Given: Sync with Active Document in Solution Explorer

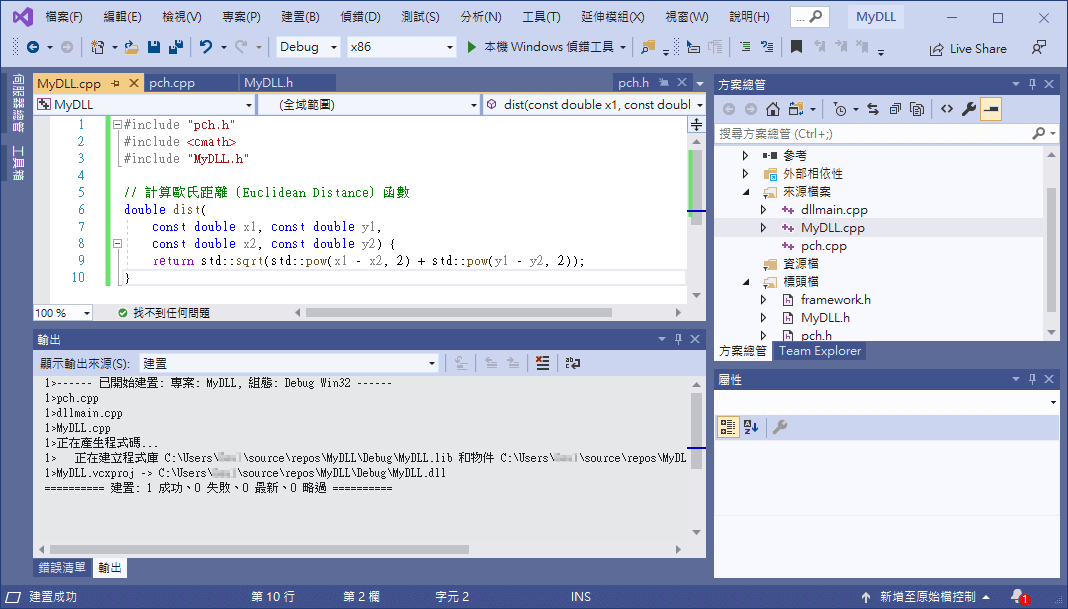Looking at the screenshot, I should [x=873, y=109].
